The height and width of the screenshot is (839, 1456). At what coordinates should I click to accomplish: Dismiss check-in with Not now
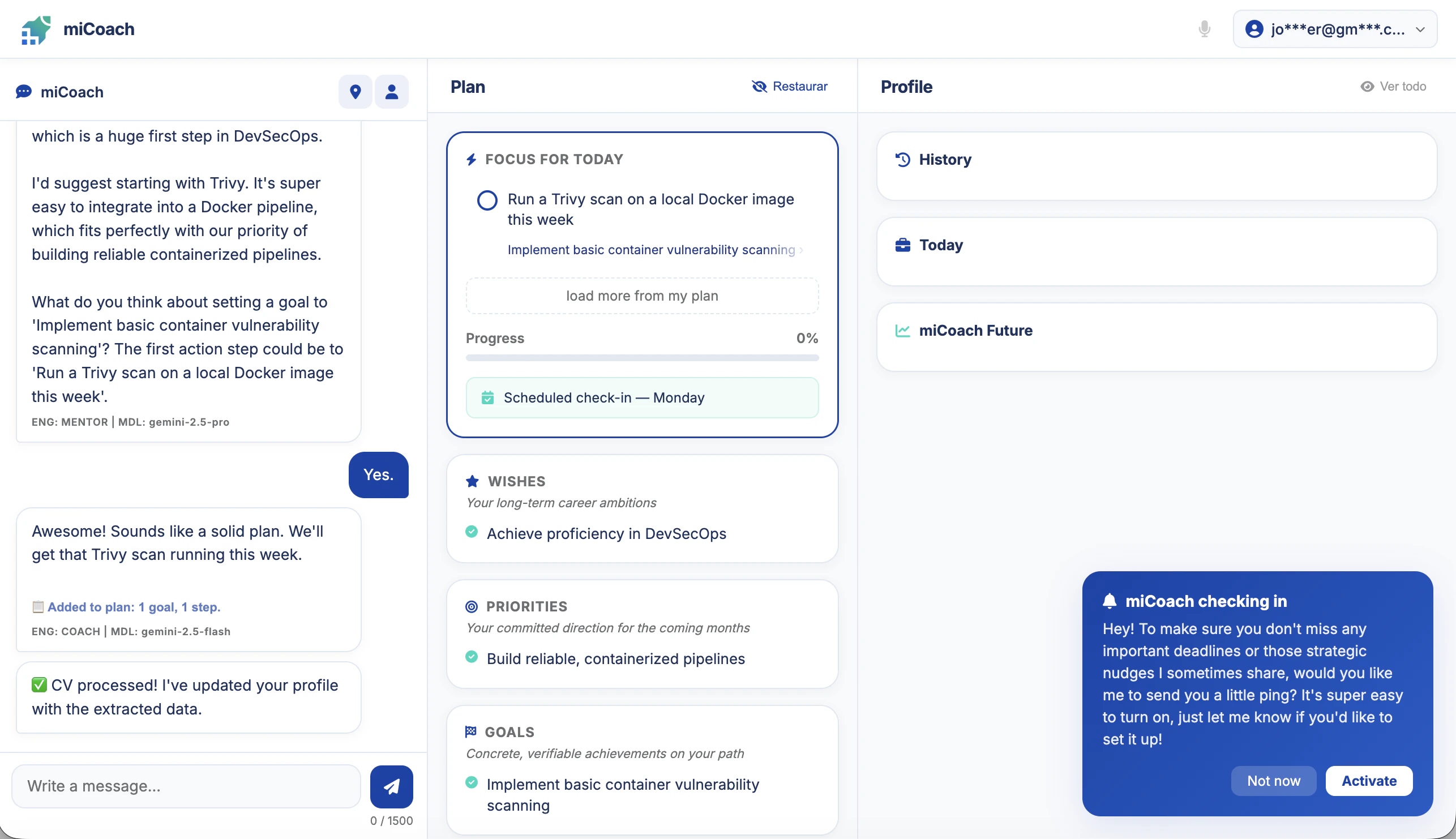coord(1273,781)
